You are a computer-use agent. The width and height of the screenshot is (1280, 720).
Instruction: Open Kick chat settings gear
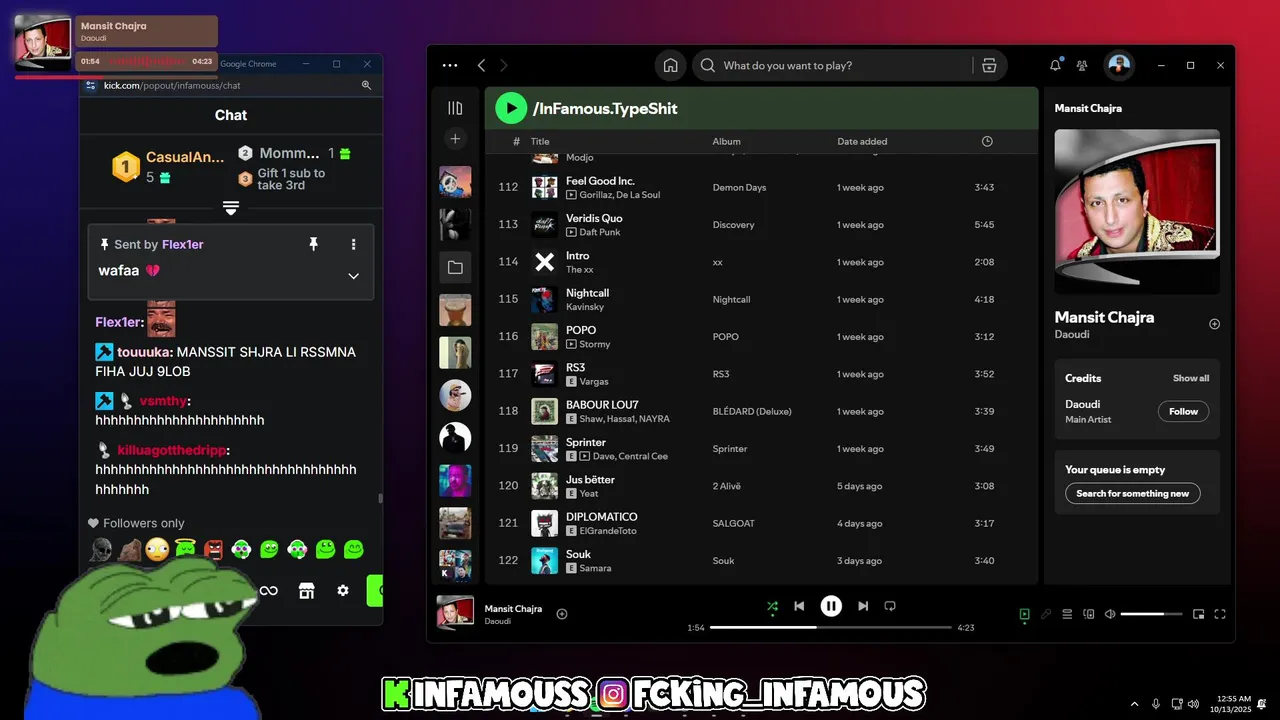[x=343, y=591]
